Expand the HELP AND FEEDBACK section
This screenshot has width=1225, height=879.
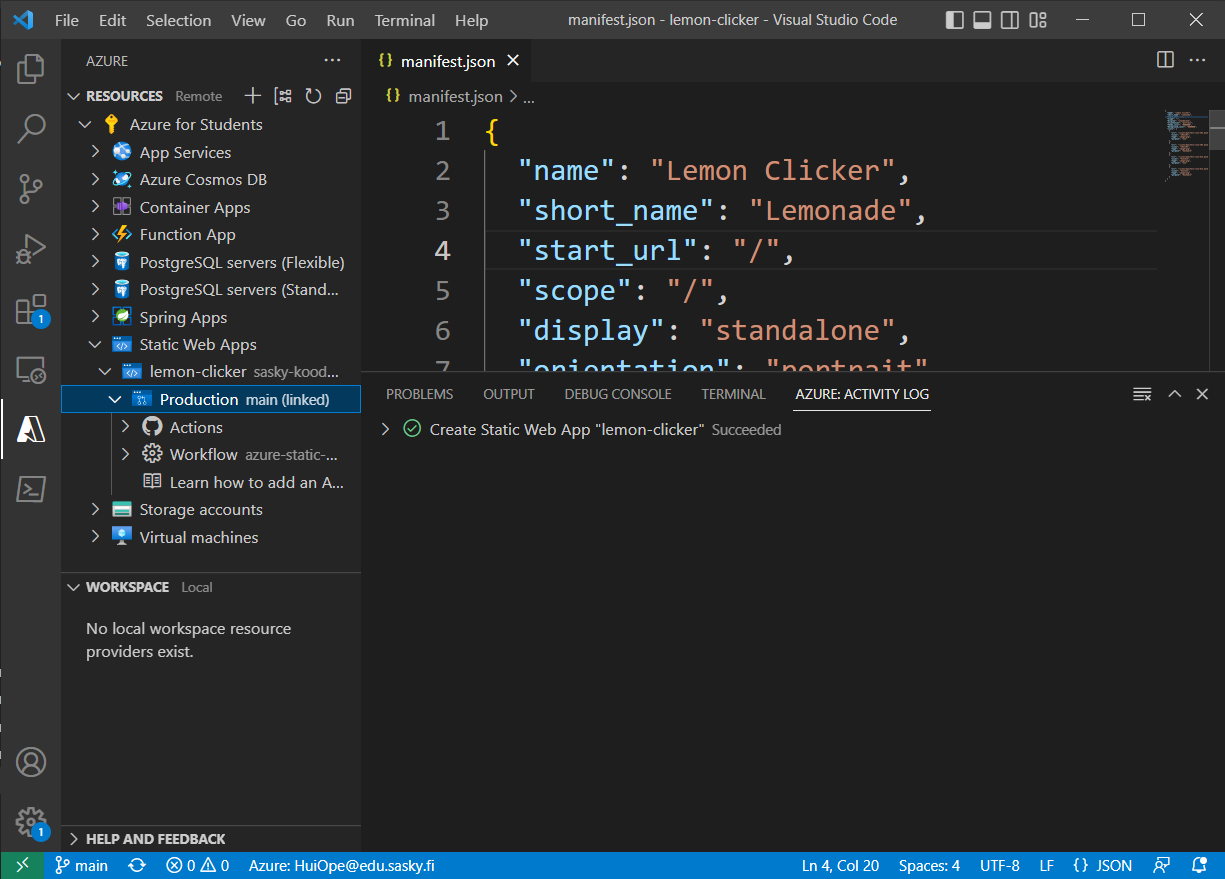click(x=211, y=839)
